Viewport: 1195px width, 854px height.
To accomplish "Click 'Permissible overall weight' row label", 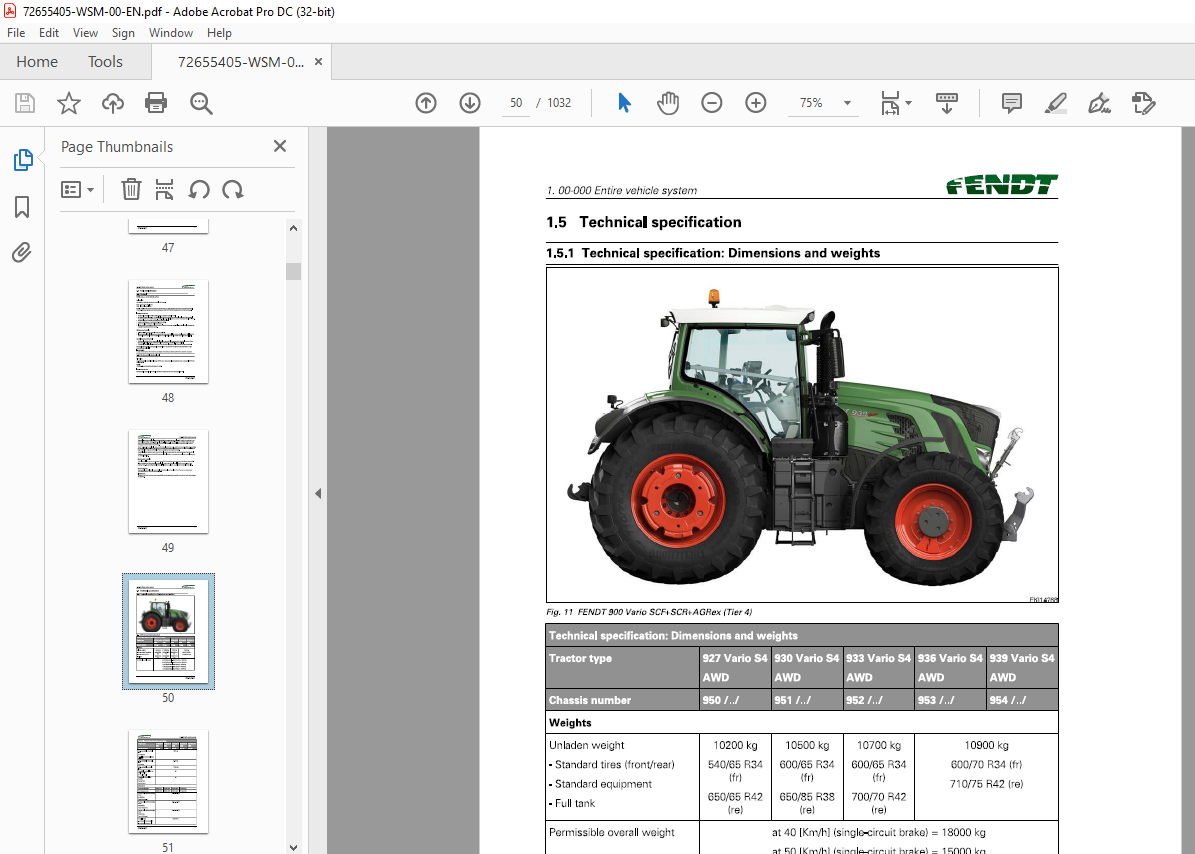I will point(612,832).
